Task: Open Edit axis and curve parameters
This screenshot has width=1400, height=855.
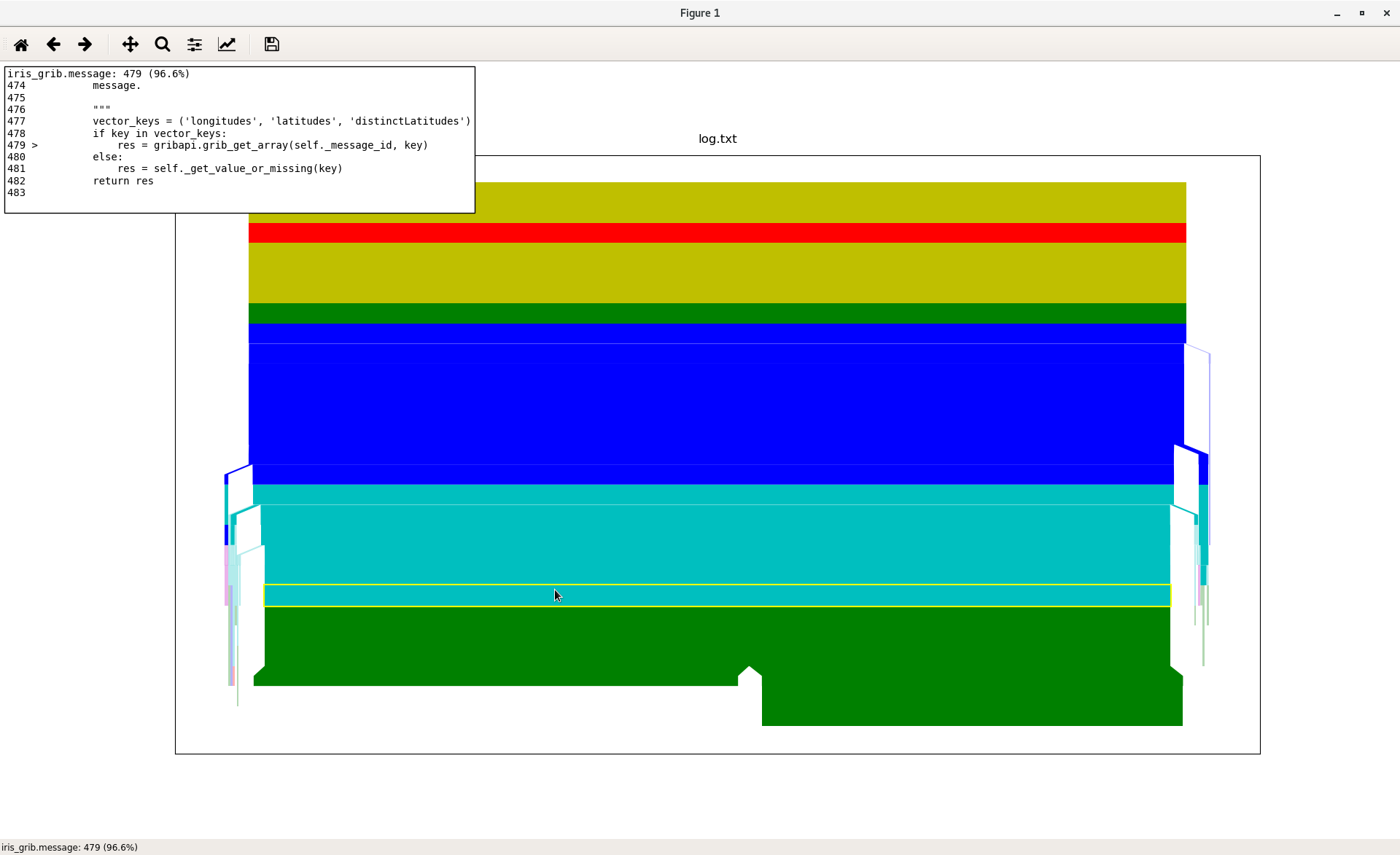Action: tap(227, 45)
